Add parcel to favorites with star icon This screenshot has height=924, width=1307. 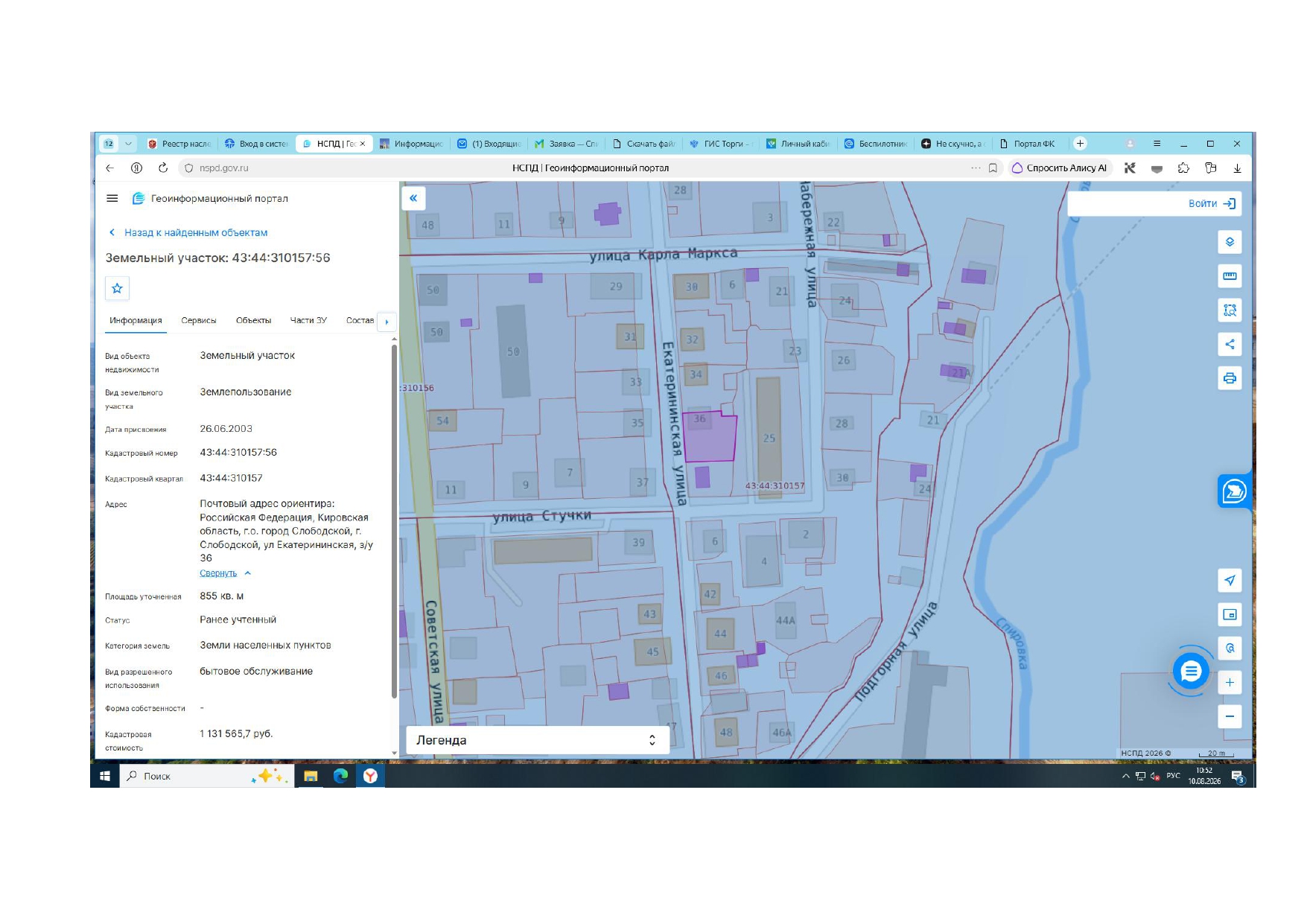tap(117, 288)
